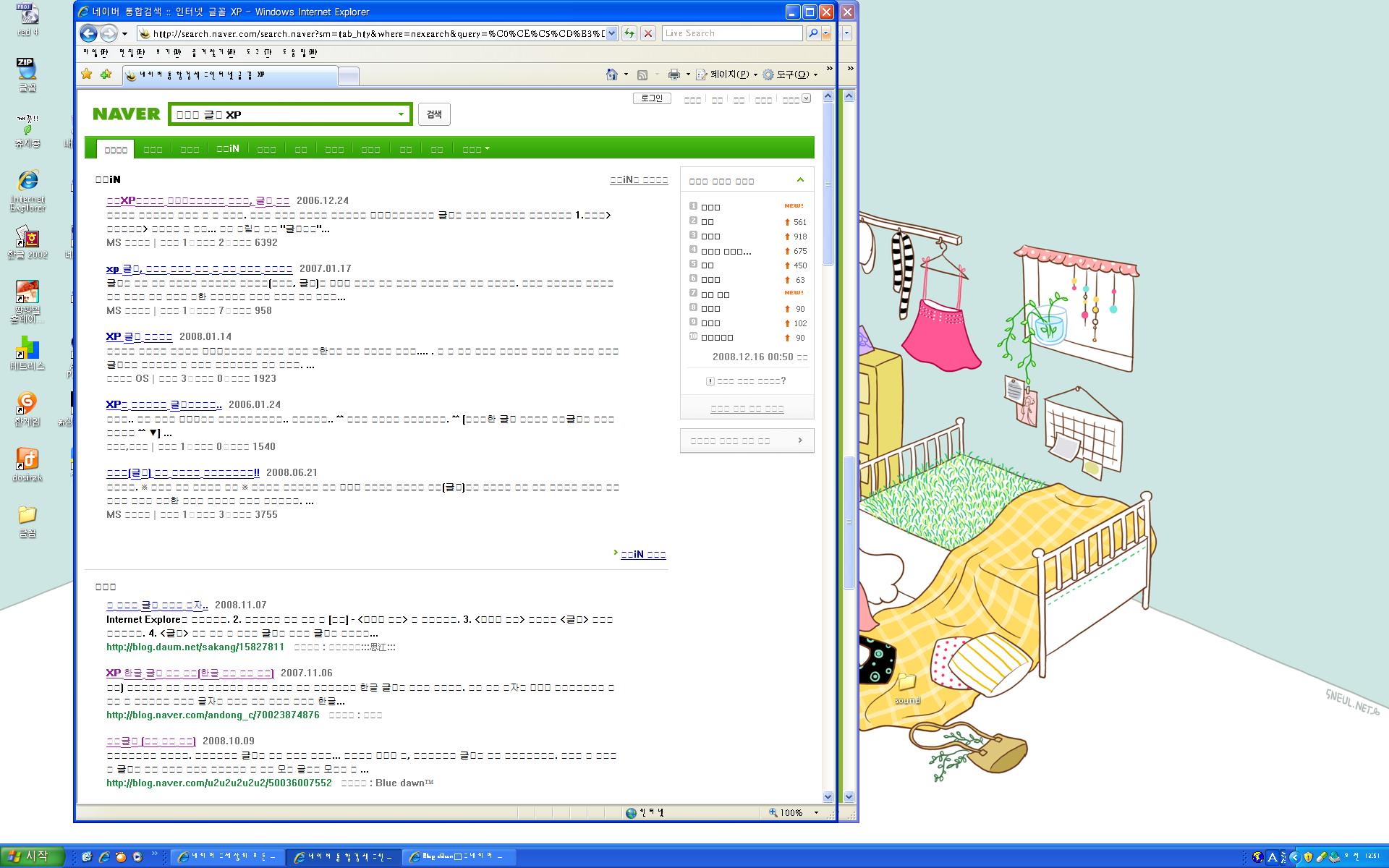Open the 100% zoom level dropdown
Viewport: 1389px width, 868px height.
[x=816, y=813]
